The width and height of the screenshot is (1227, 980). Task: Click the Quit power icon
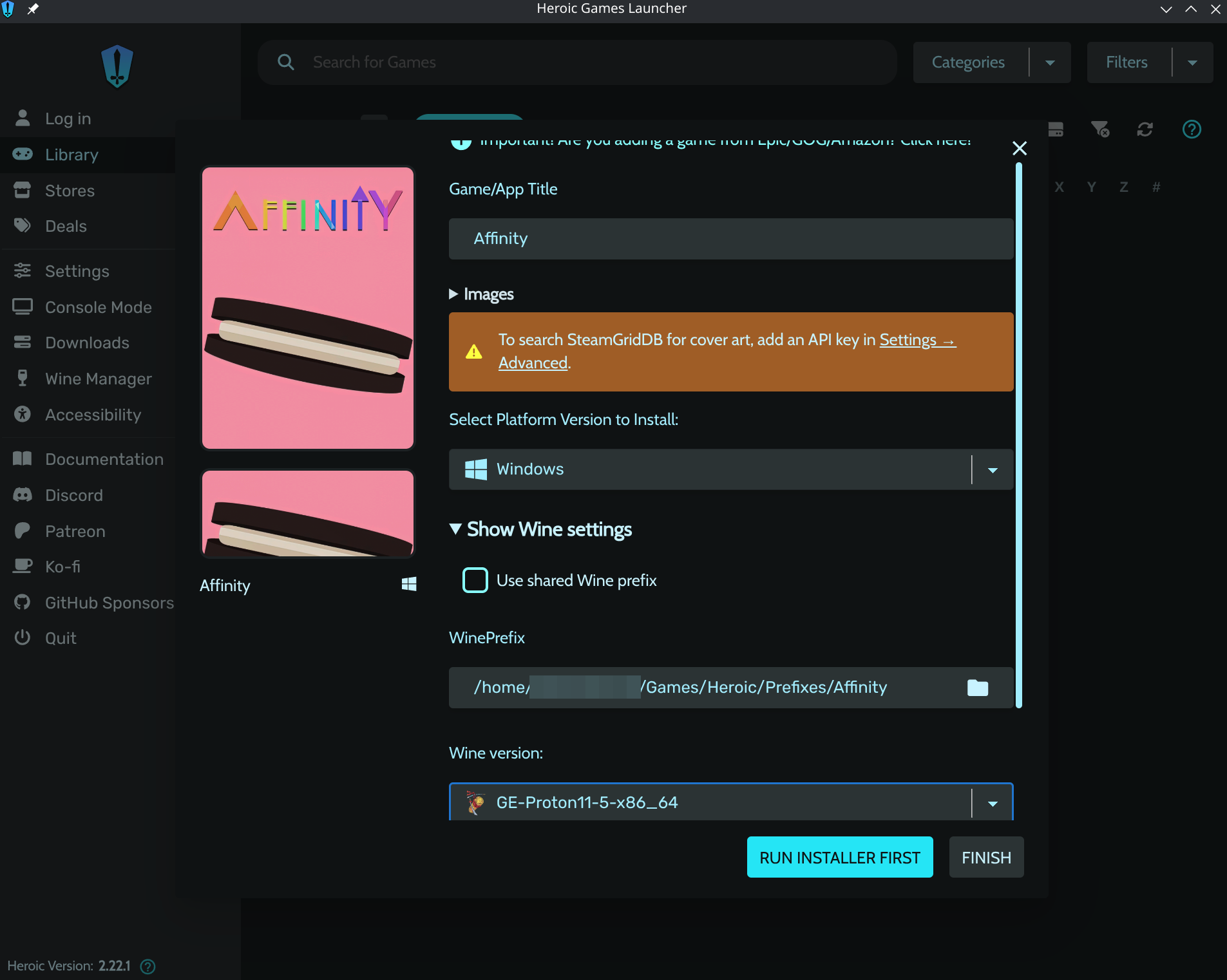click(23, 638)
